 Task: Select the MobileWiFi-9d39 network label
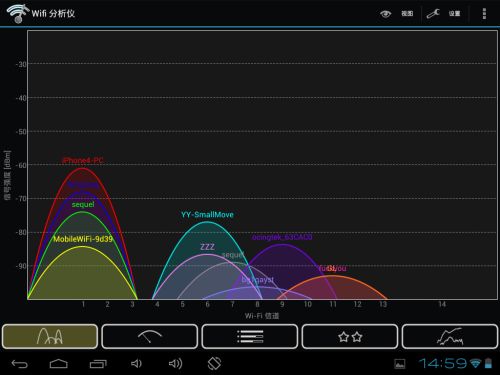pos(83,239)
